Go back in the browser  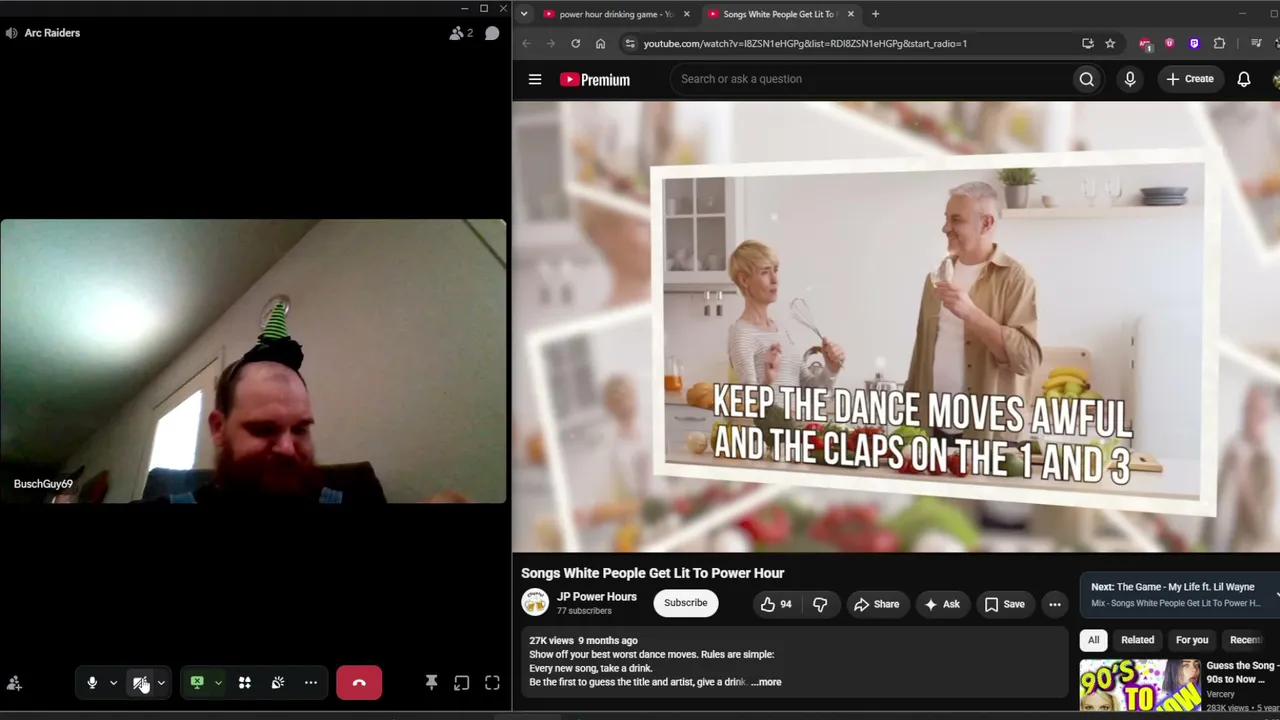coord(526,44)
